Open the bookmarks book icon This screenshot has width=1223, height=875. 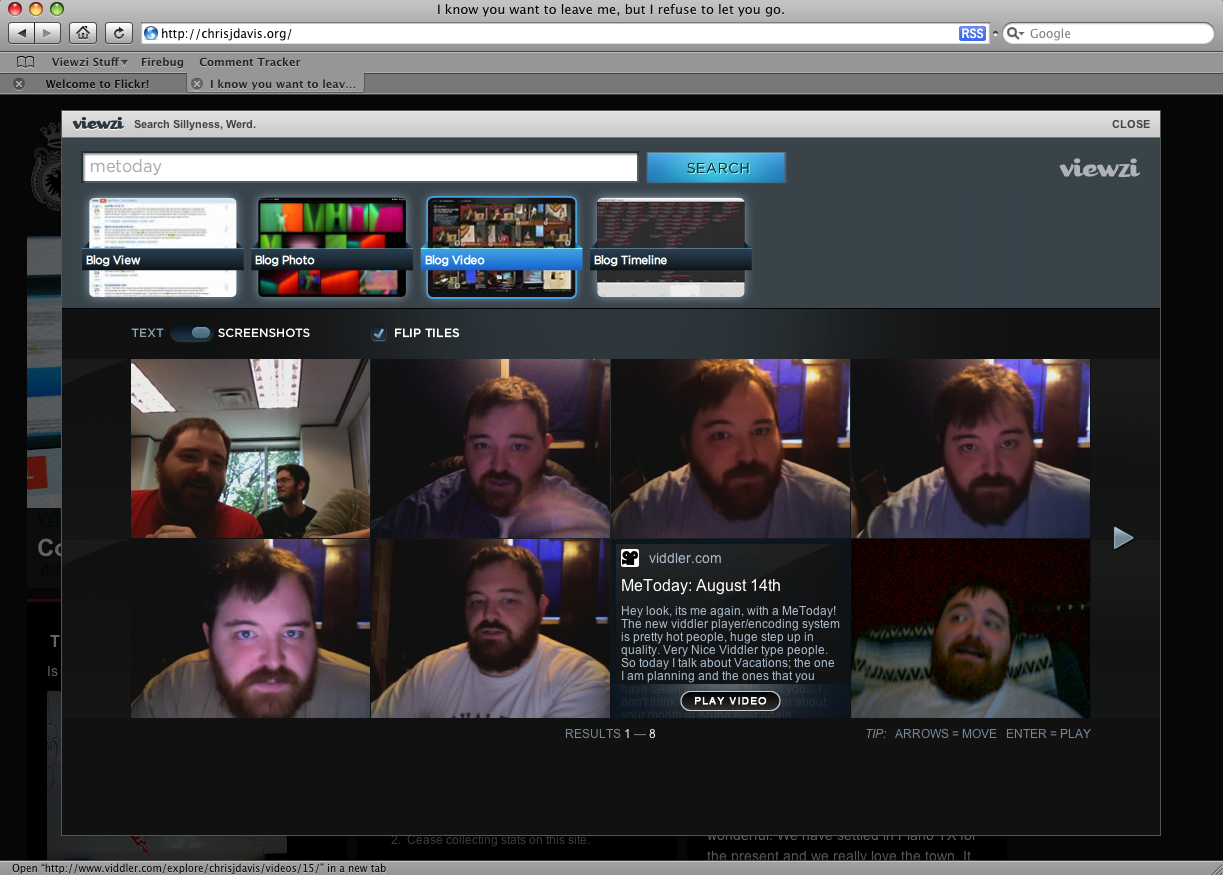[26, 62]
